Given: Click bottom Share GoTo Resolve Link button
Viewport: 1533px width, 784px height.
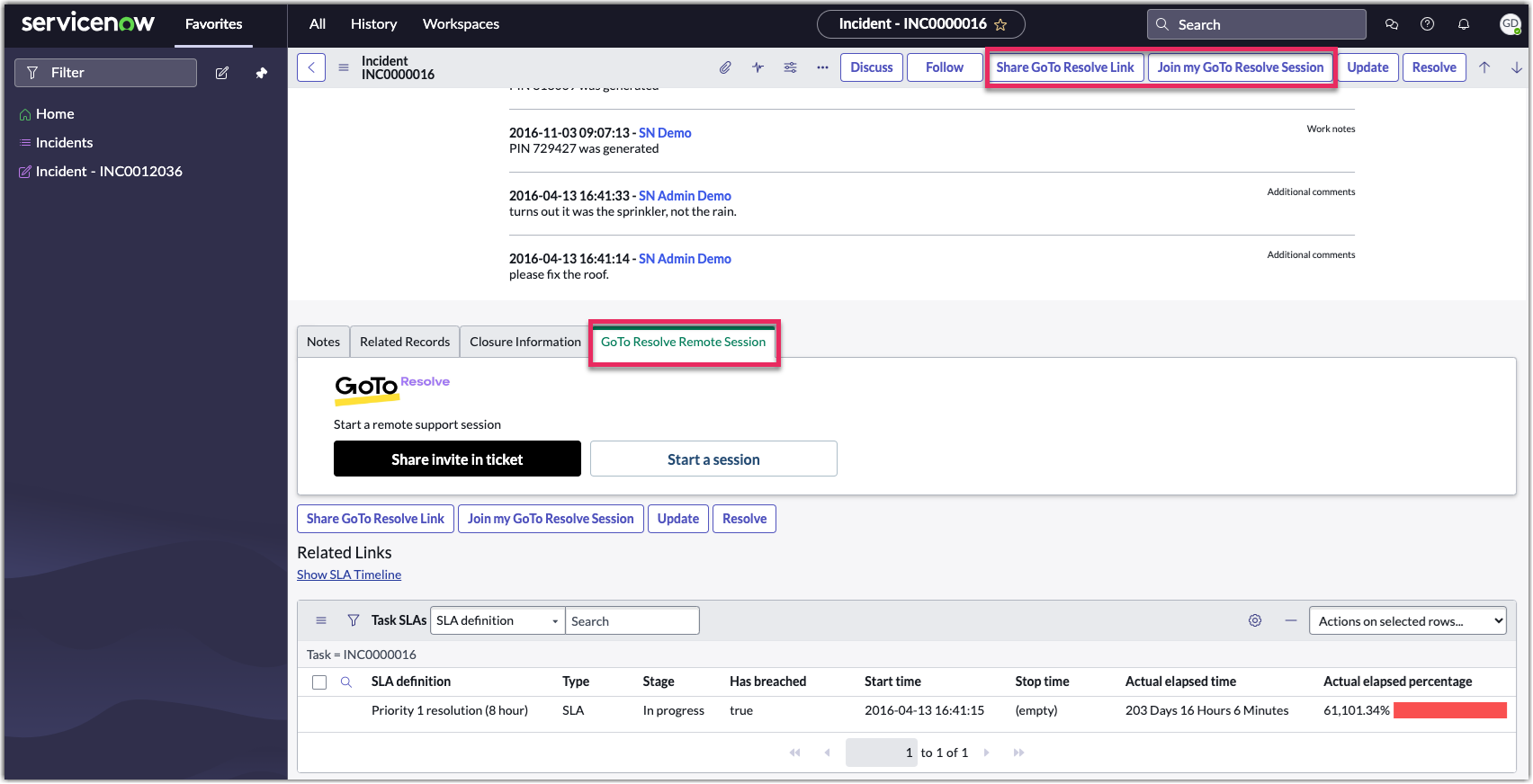Looking at the screenshot, I should [375, 519].
